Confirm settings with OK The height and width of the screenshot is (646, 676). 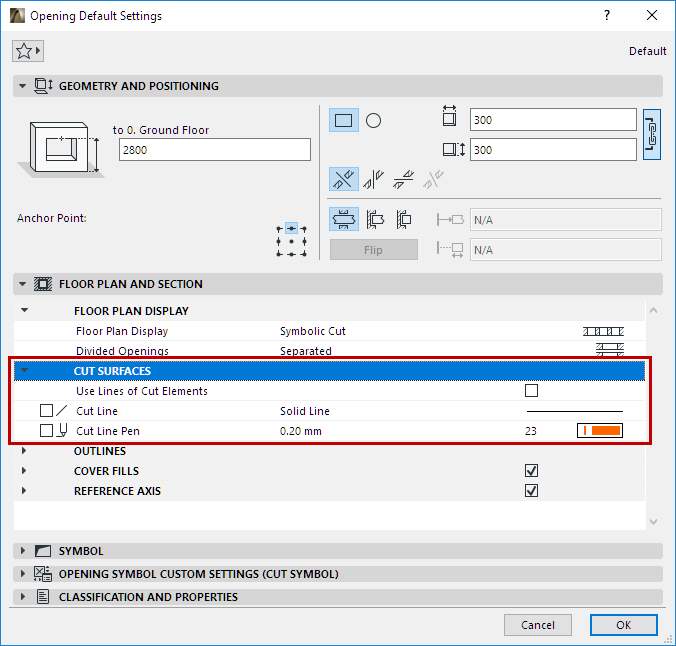623,625
